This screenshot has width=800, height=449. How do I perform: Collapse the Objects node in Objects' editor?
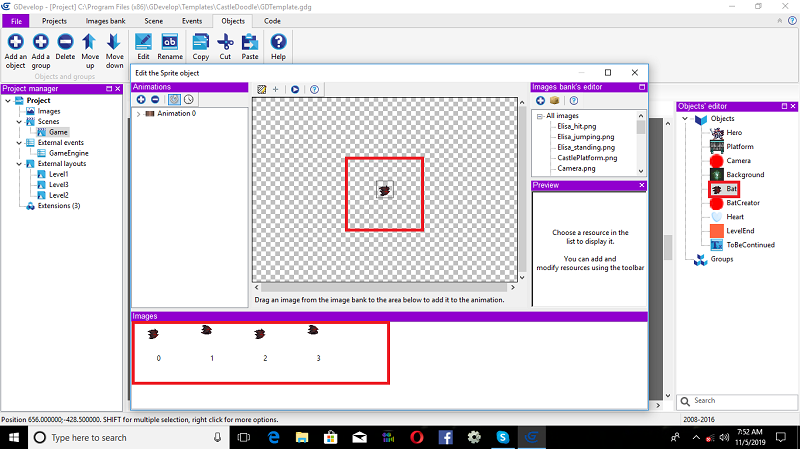click(685, 118)
